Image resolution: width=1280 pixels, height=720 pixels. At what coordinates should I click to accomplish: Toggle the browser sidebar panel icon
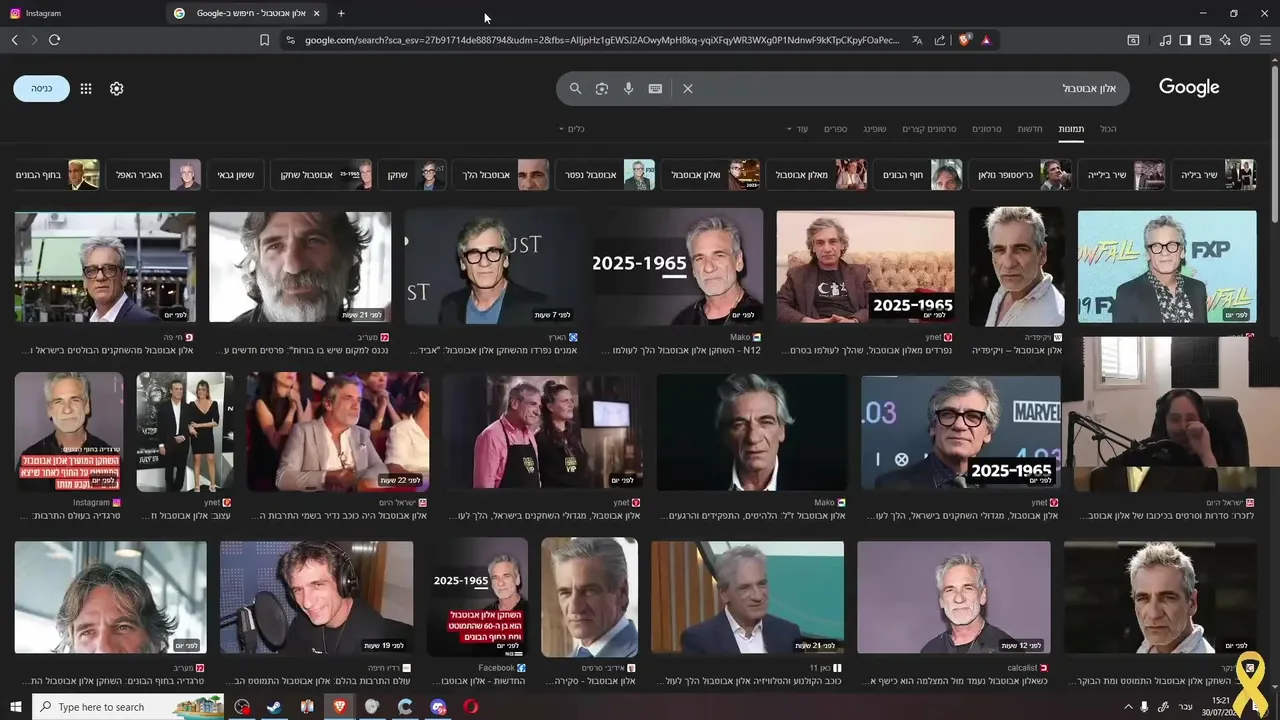pos(1185,40)
